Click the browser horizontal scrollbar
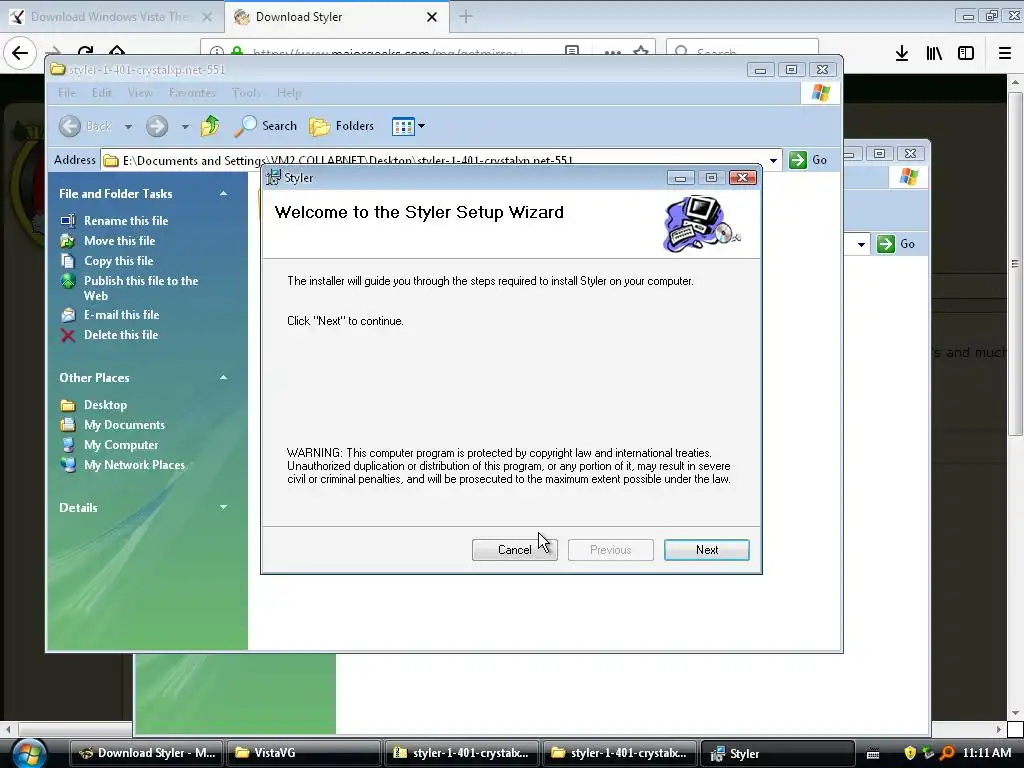 click(x=76, y=729)
